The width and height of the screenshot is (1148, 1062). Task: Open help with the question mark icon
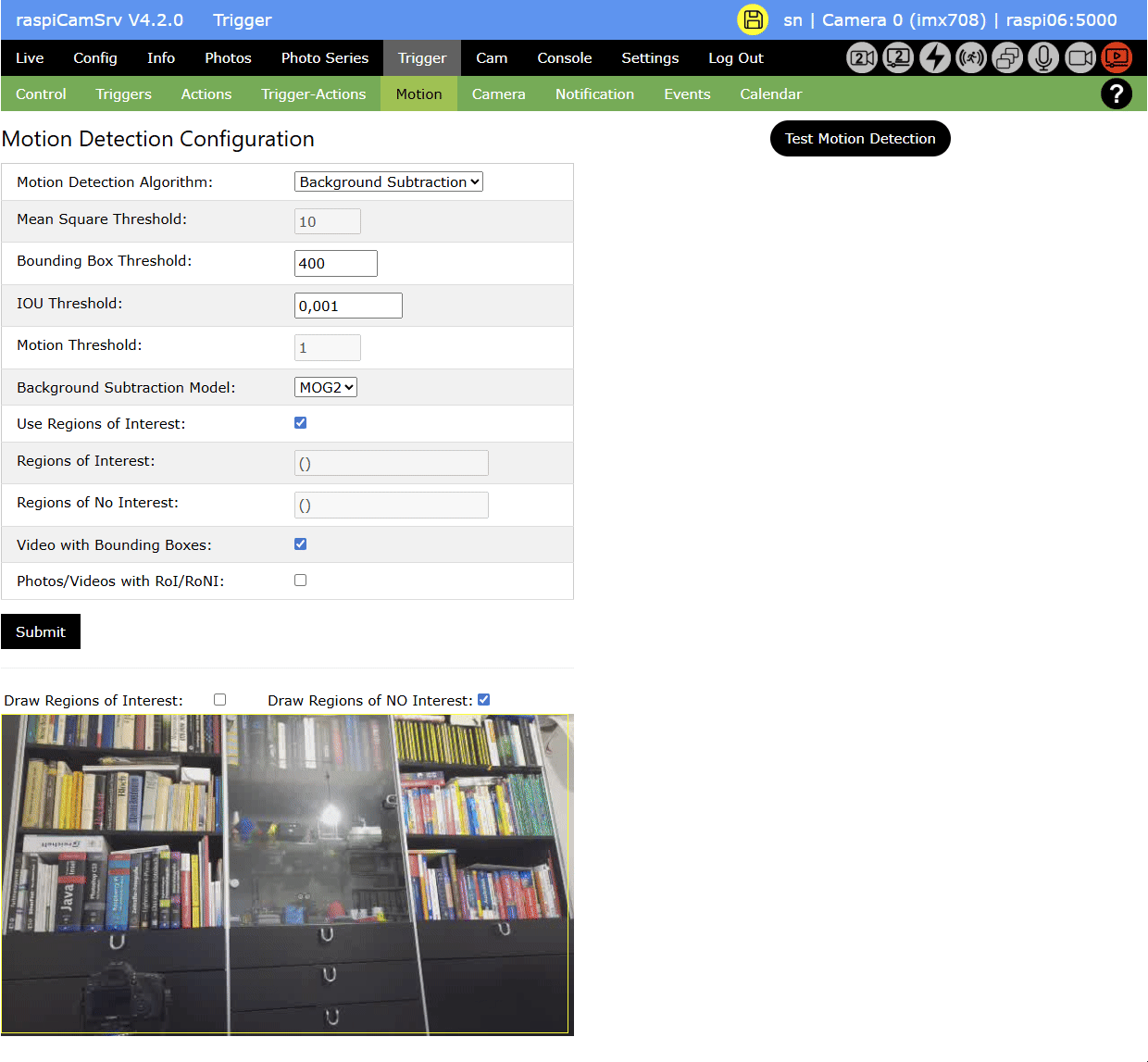(x=1117, y=94)
